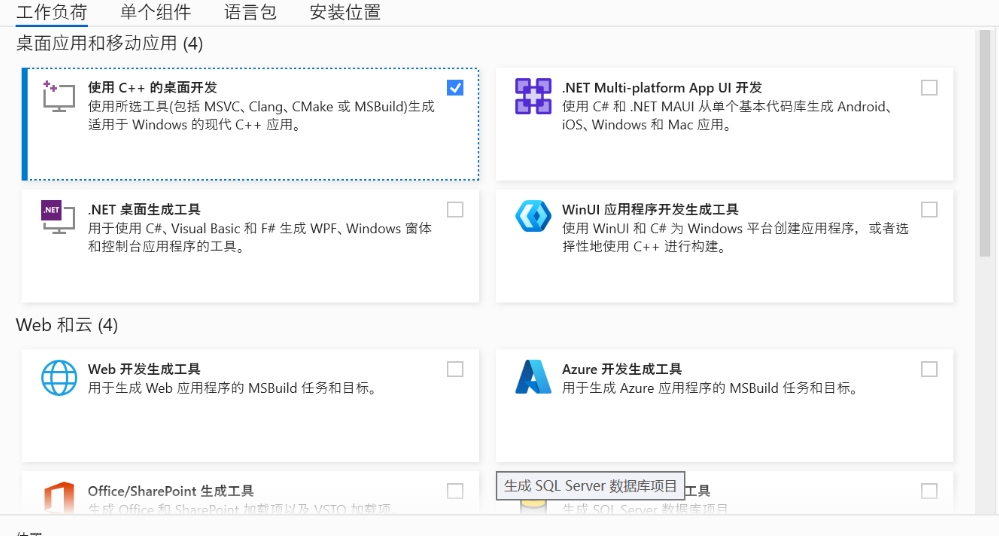999x536 pixels.
Task: Check the SQL Server data tools checkbox at bottom right
Action: click(x=929, y=491)
